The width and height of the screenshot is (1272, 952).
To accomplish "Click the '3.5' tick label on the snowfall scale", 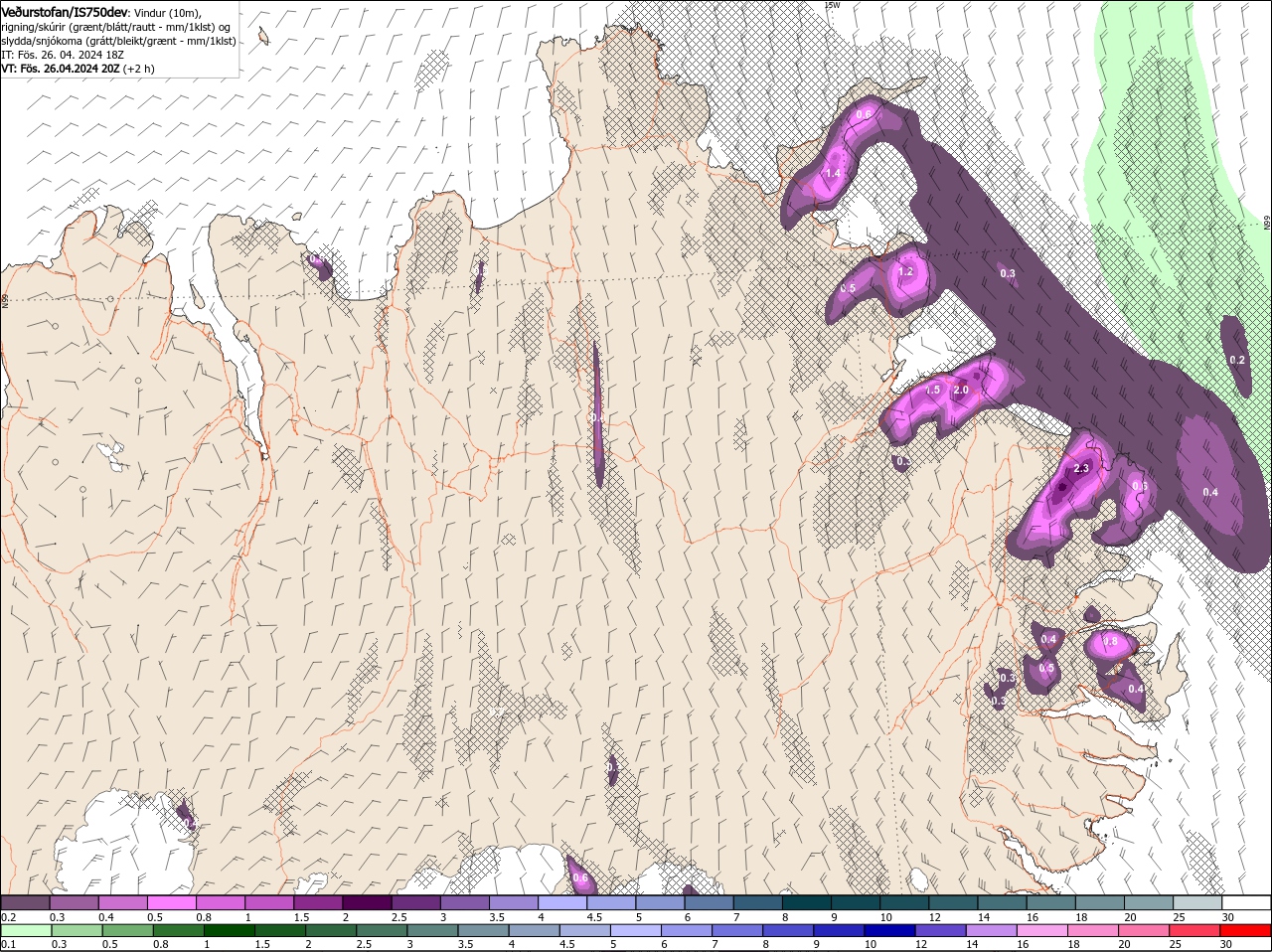I will 497,917.
